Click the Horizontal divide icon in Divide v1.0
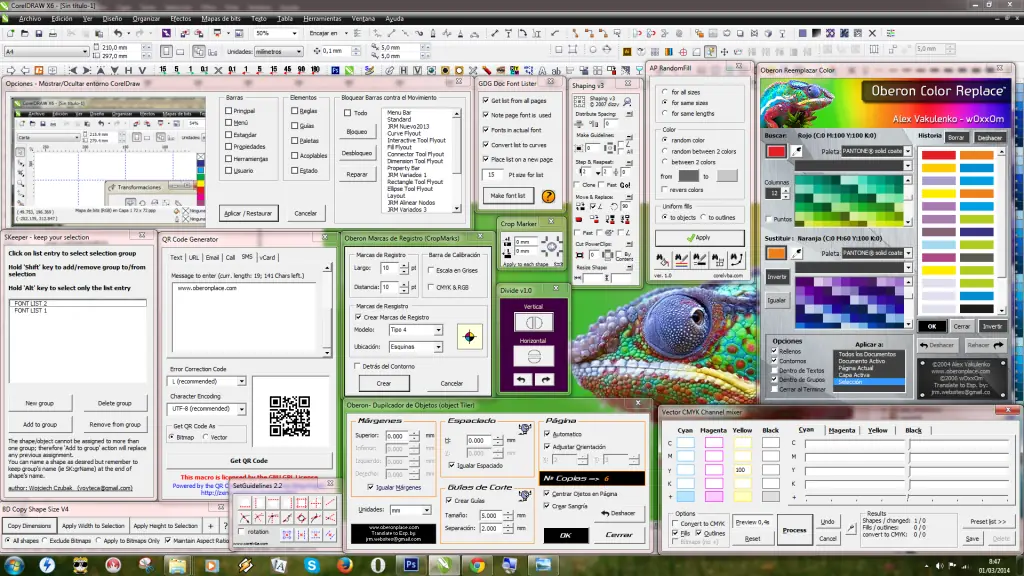This screenshot has height=576, width=1024. tap(534, 356)
